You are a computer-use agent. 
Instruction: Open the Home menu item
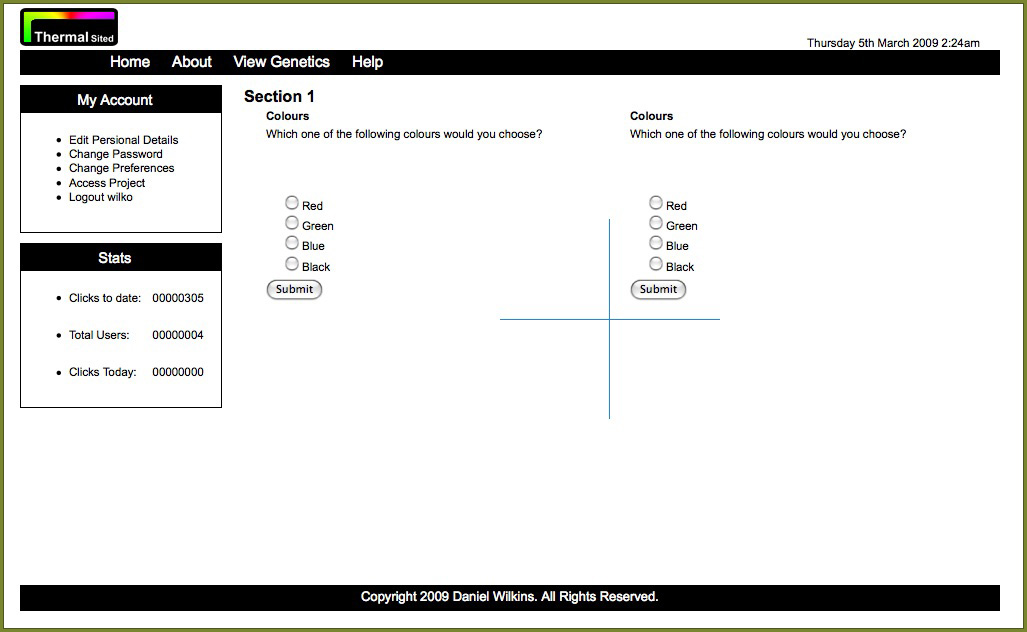point(130,62)
